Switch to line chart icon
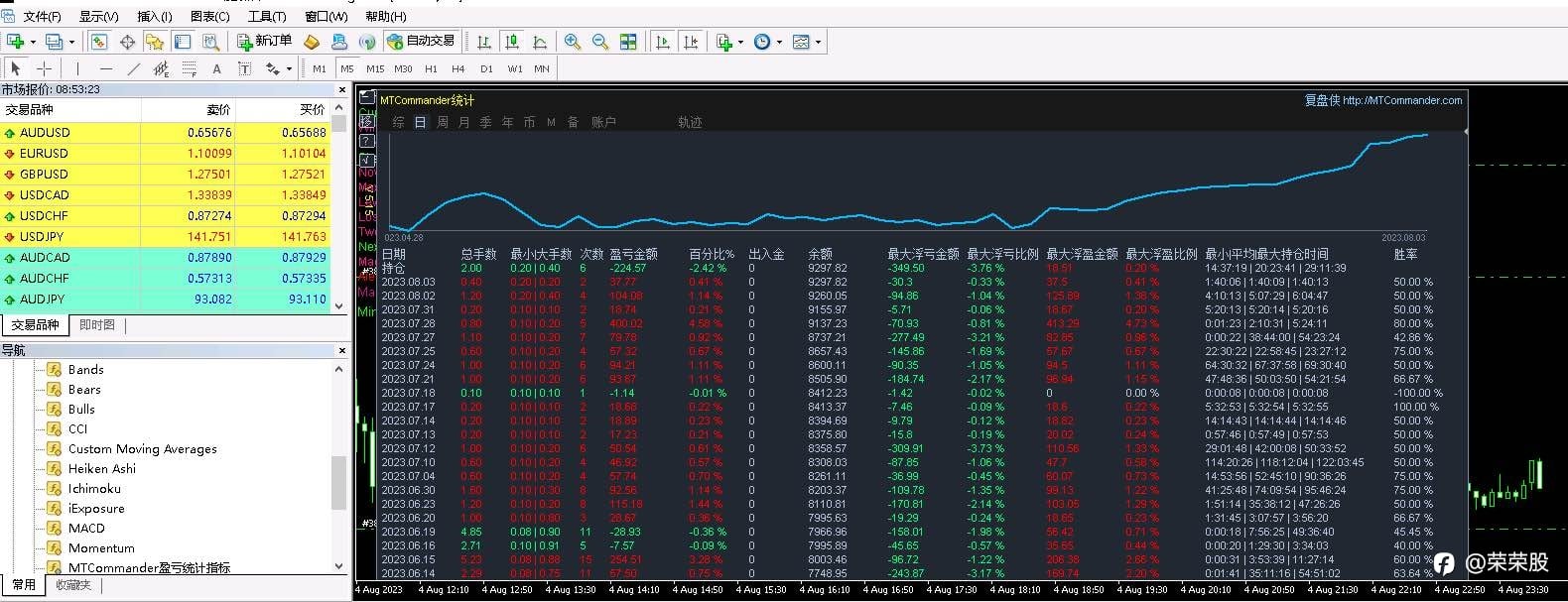The height and width of the screenshot is (602, 1568). pos(540,42)
